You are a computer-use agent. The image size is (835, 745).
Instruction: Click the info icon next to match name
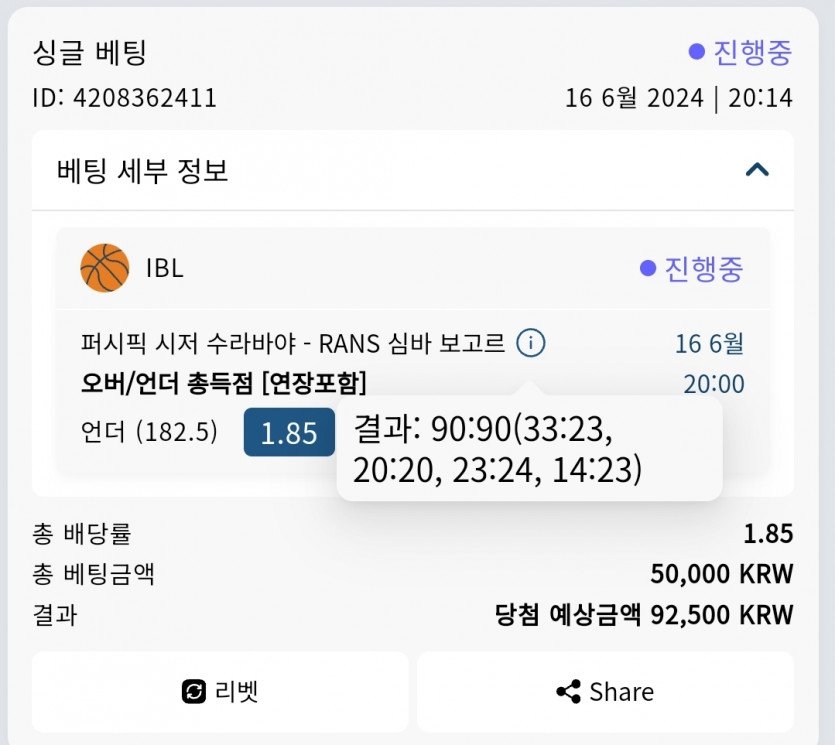[x=531, y=344]
